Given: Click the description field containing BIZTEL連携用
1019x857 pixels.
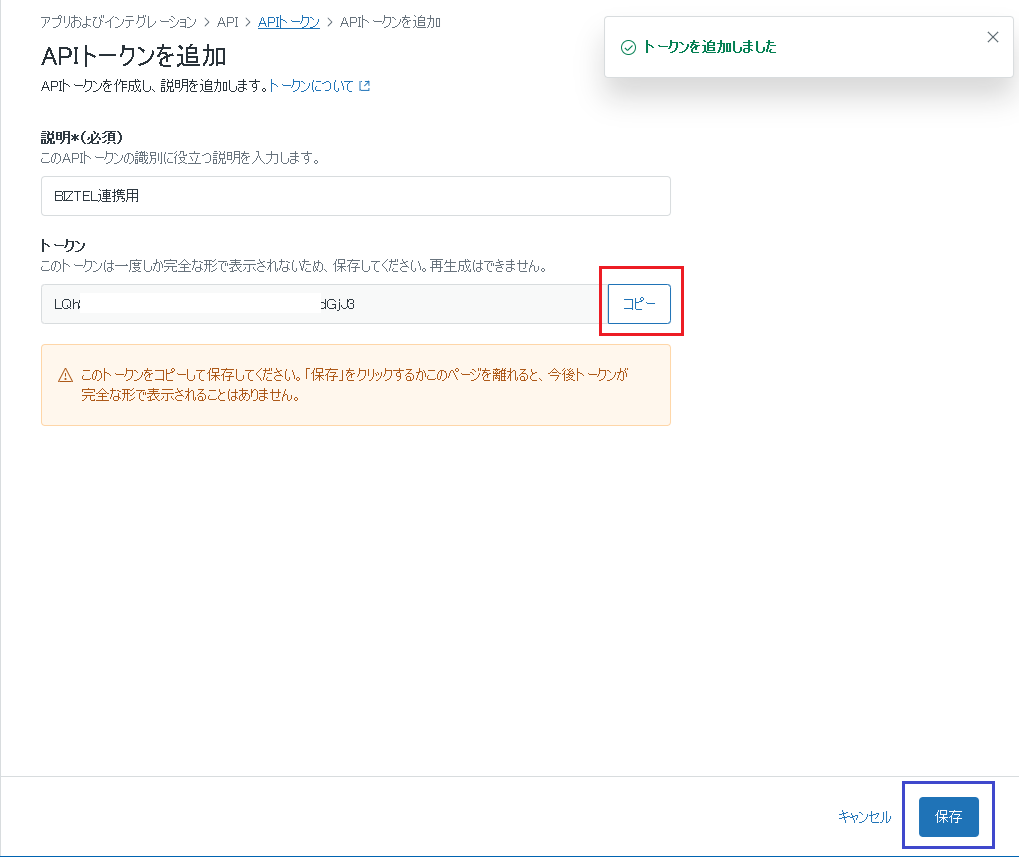Looking at the screenshot, I should [355, 196].
